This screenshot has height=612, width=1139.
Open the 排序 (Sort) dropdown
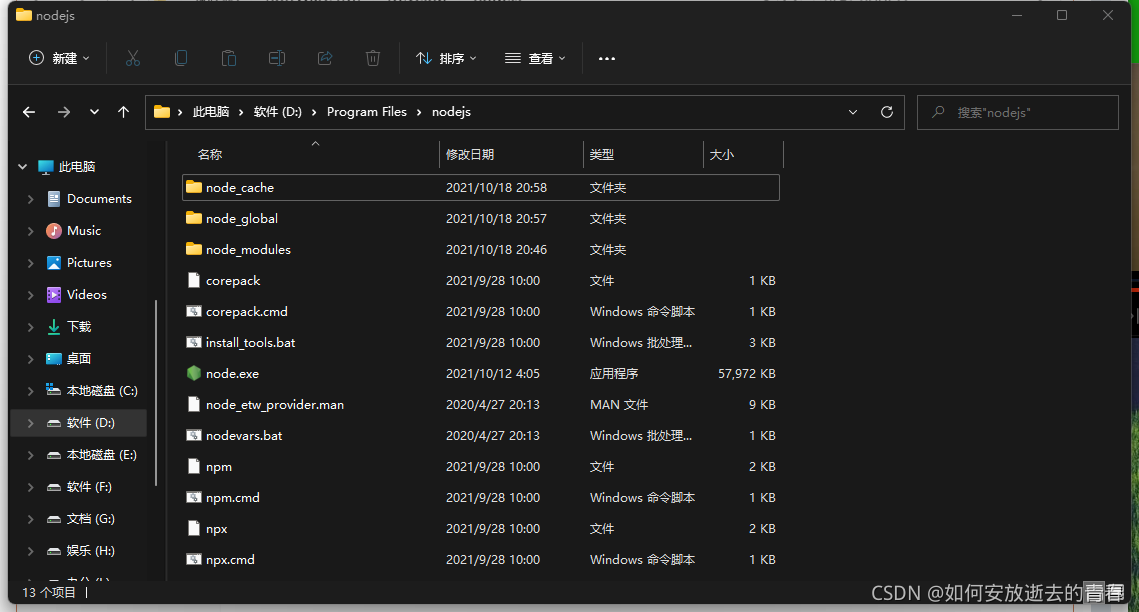click(445, 58)
